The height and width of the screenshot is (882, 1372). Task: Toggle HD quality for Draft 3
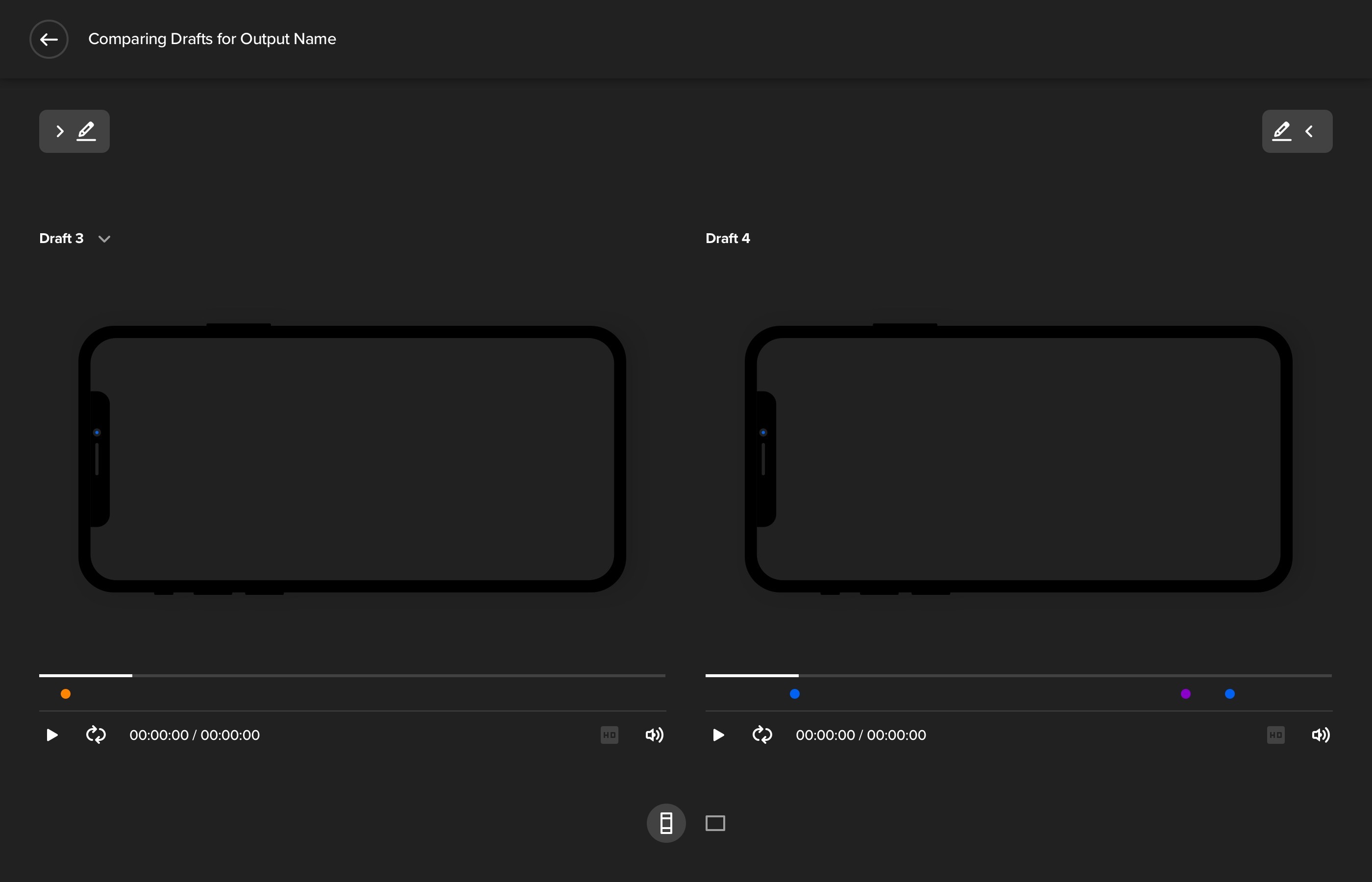[609, 735]
